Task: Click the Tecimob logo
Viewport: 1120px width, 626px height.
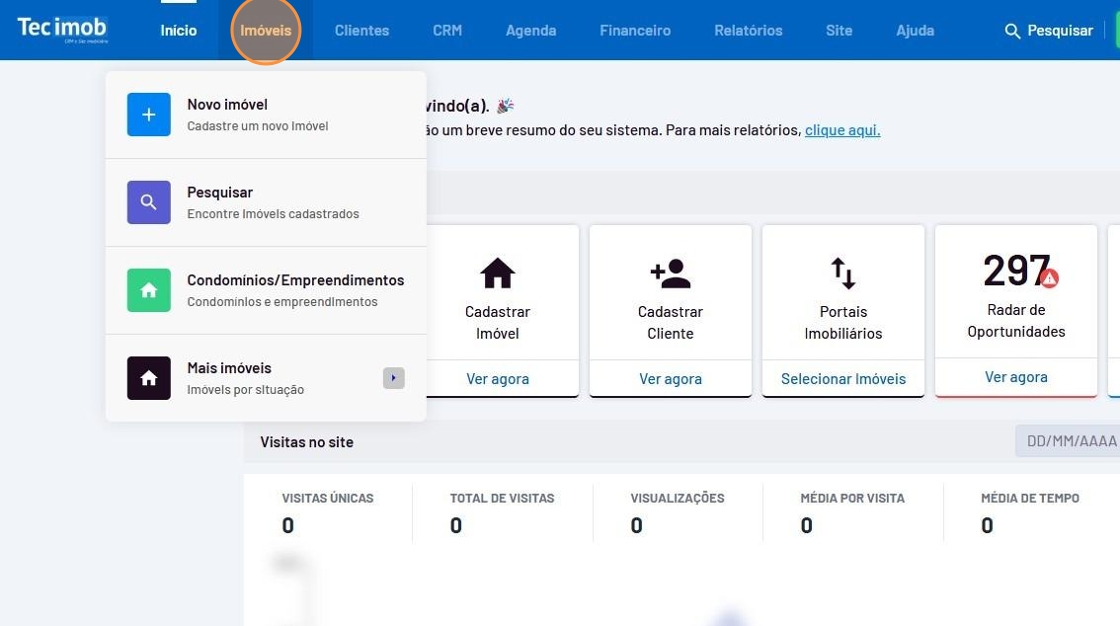Action: coord(62,29)
